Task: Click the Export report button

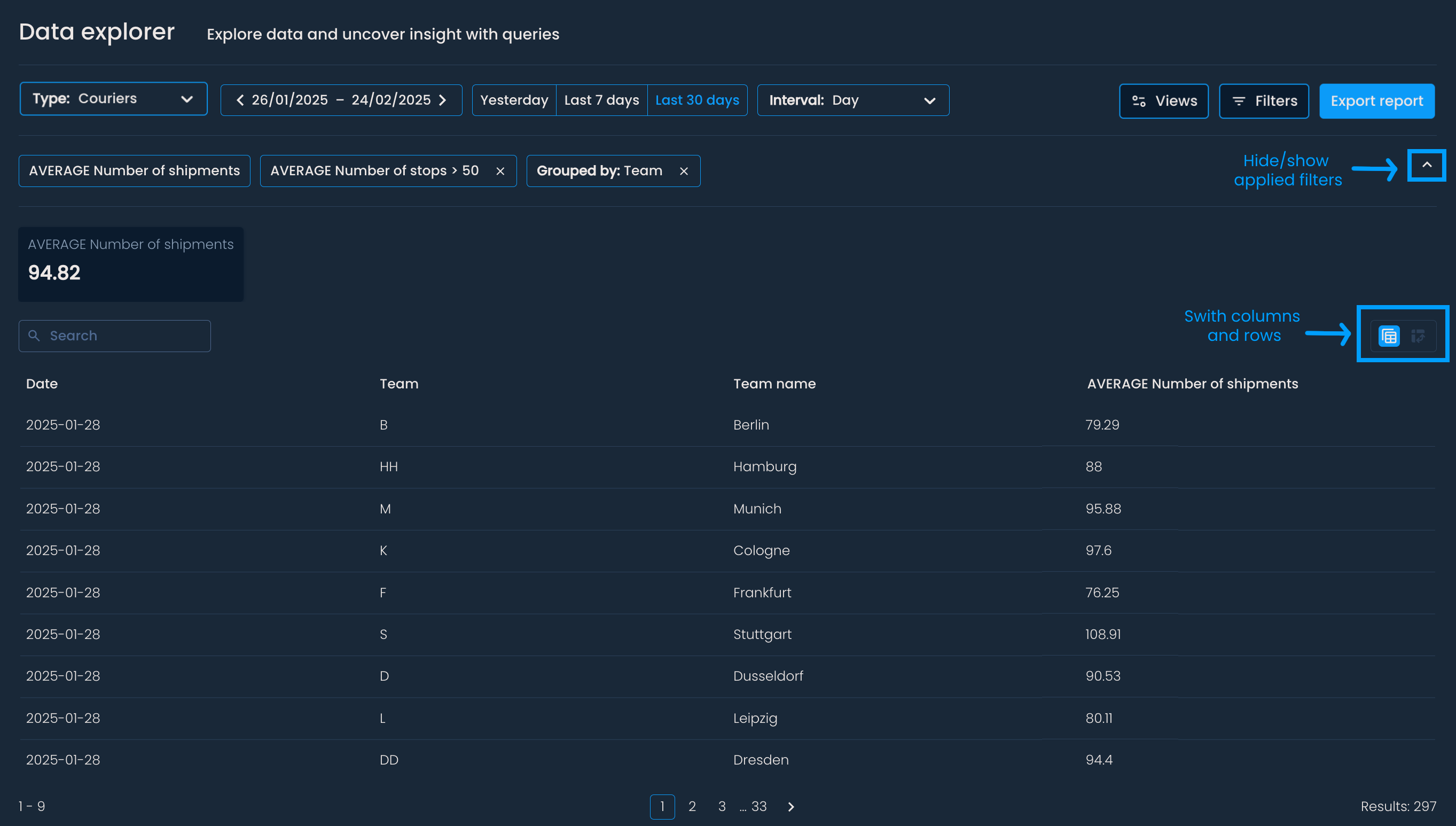Action: pyautogui.click(x=1376, y=101)
